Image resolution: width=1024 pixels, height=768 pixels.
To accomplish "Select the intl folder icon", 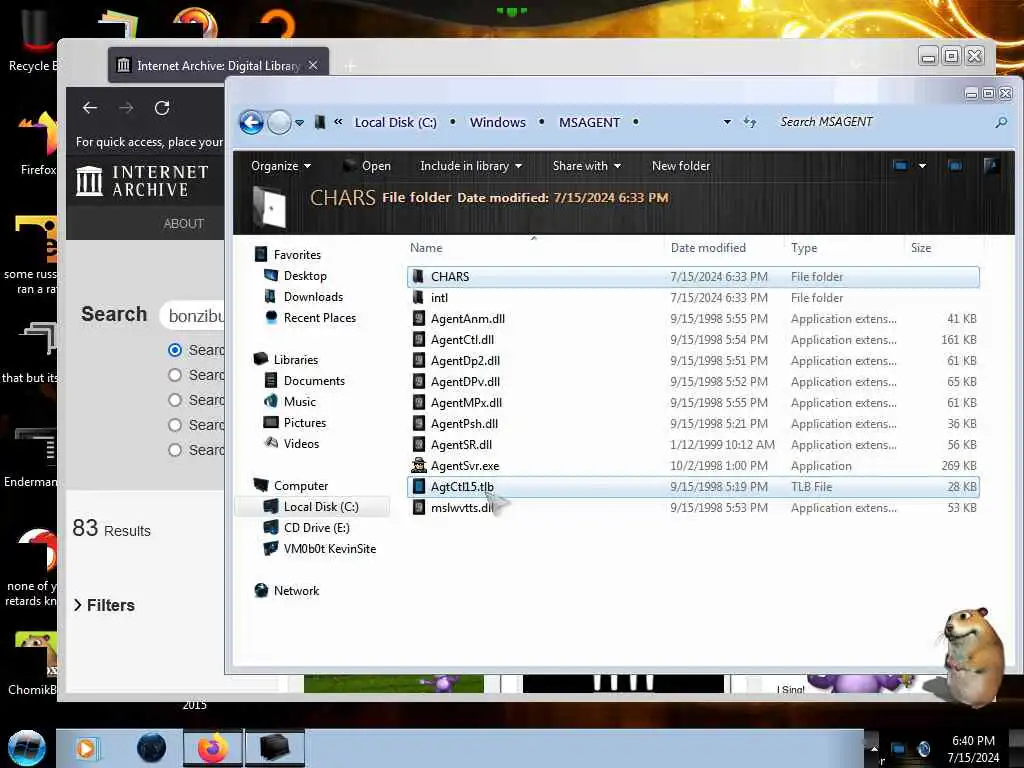I will (x=418, y=298).
